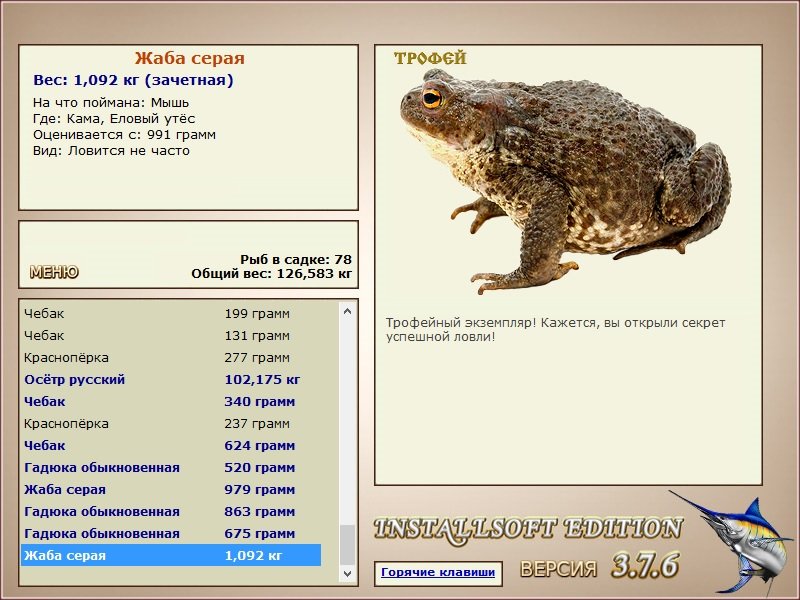Viewport: 800px width, 600px height.
Task: Click the orange Жаба серая heading
Action: pos(190,58)
